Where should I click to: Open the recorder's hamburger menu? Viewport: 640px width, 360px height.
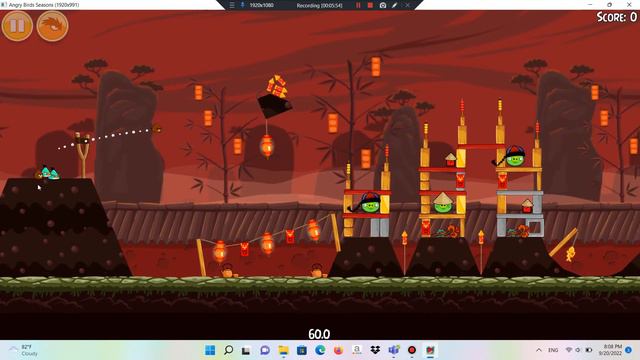coord(232,5)
